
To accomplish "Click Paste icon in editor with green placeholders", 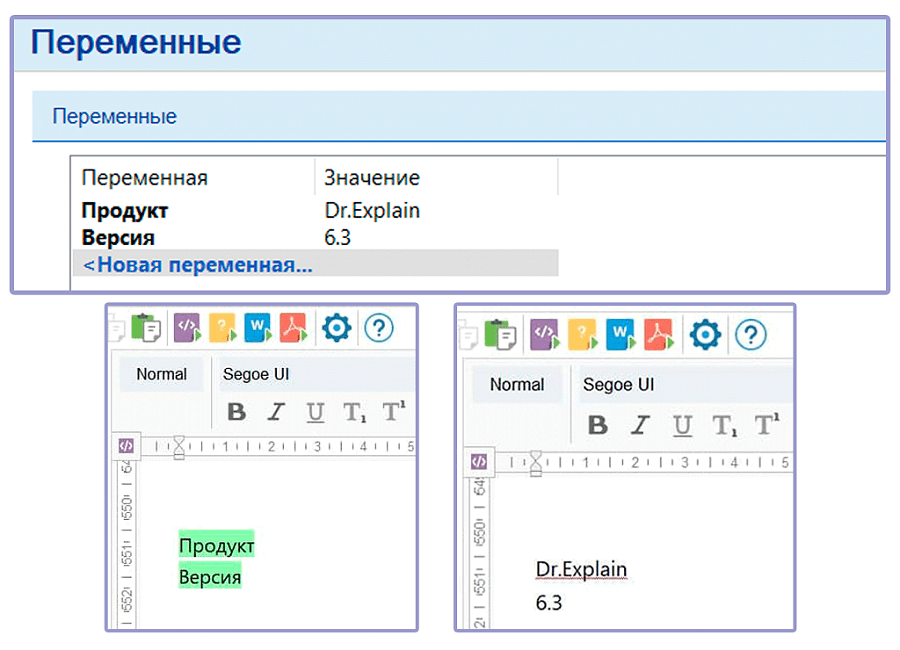I will 146,328.
